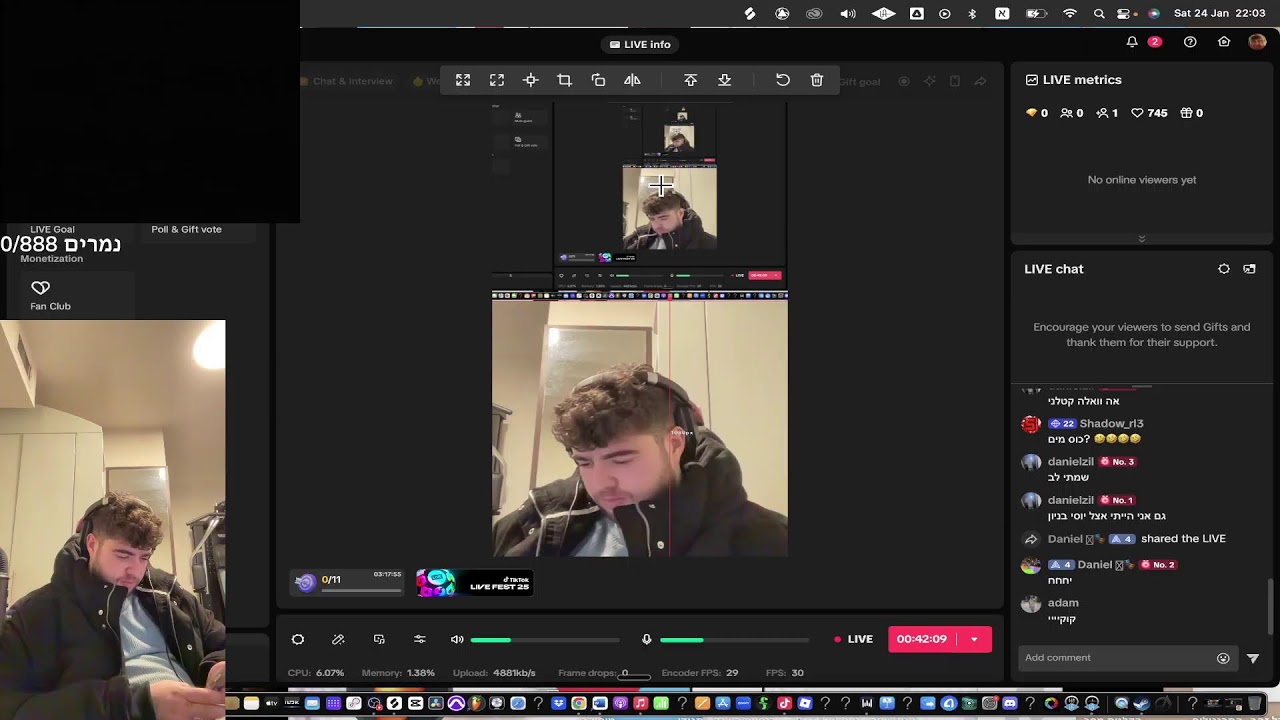Screen dimensions: 1280x720
Task: Click the 745 likes metric
Action: coord(1149,113)
